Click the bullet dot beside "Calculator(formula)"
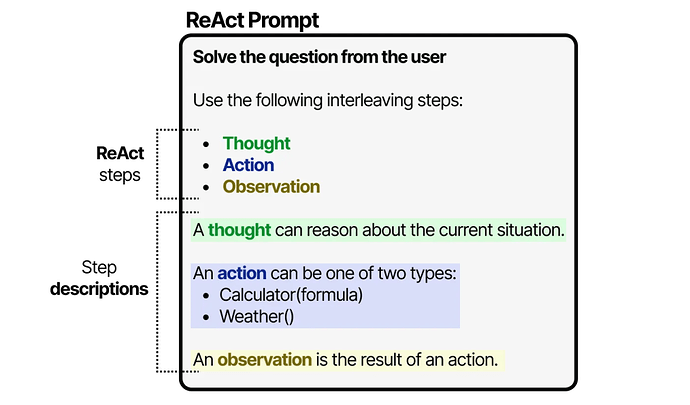This screenshot has height=405, width=690. (x=206, y=295)
